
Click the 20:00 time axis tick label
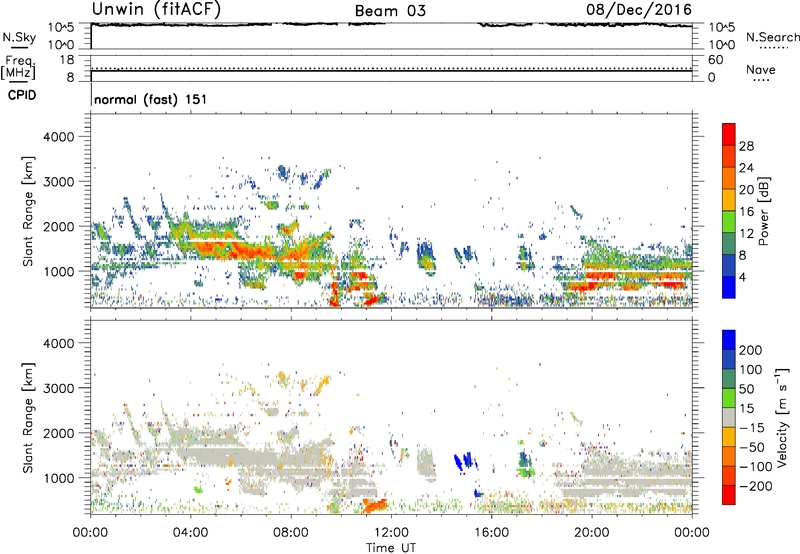591,533
